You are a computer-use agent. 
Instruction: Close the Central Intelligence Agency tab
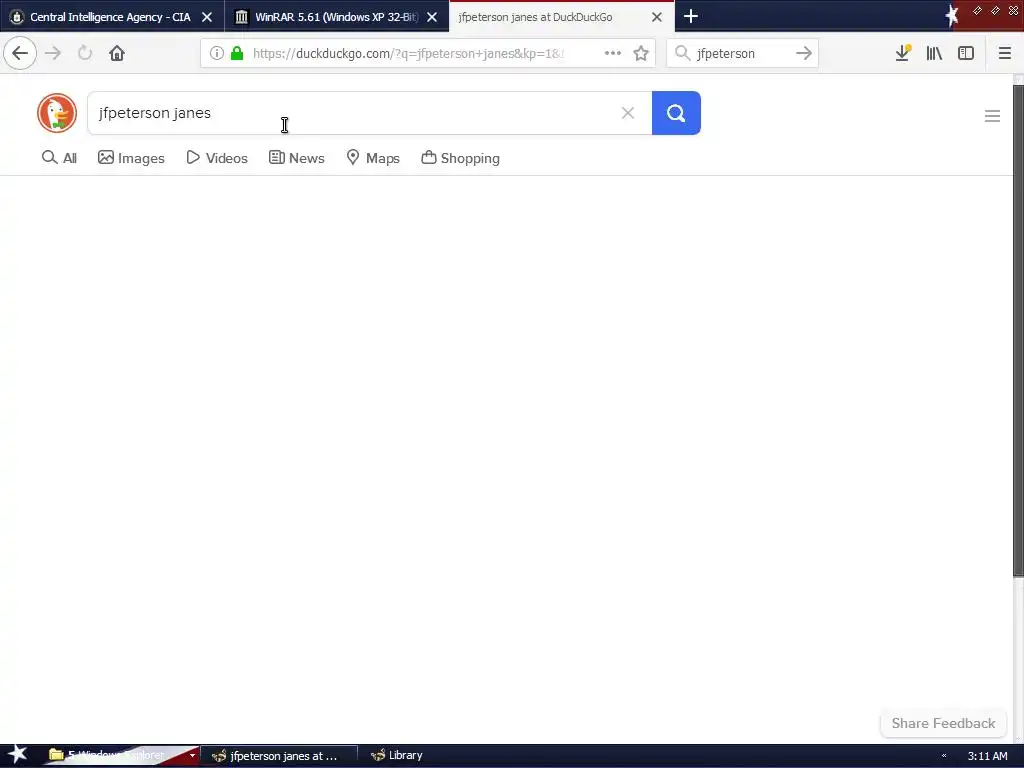click(207, 17)
